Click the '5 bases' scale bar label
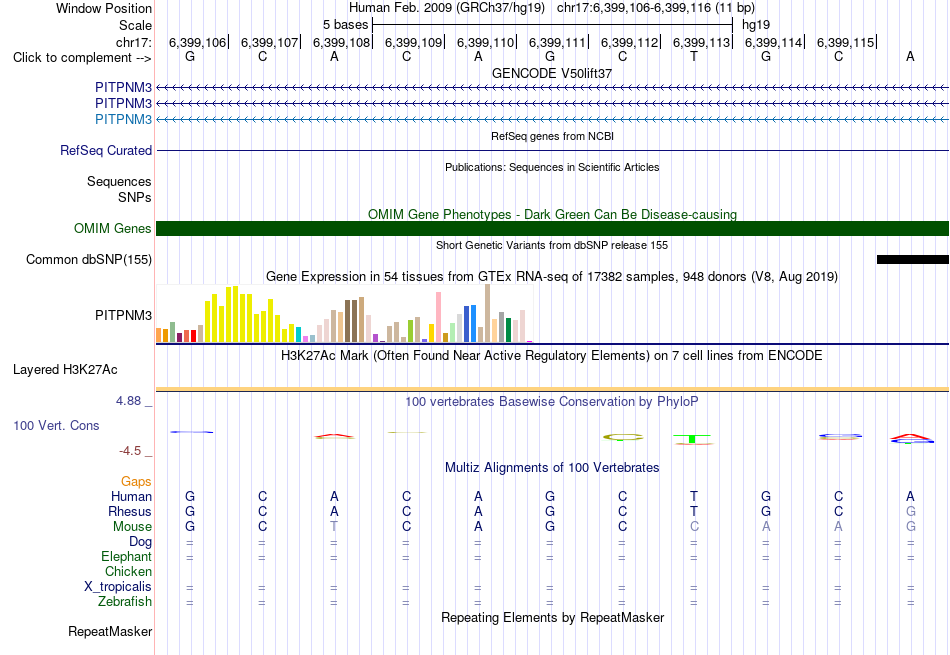This screenshot has height=655, width=950. (x=345, y=25)
